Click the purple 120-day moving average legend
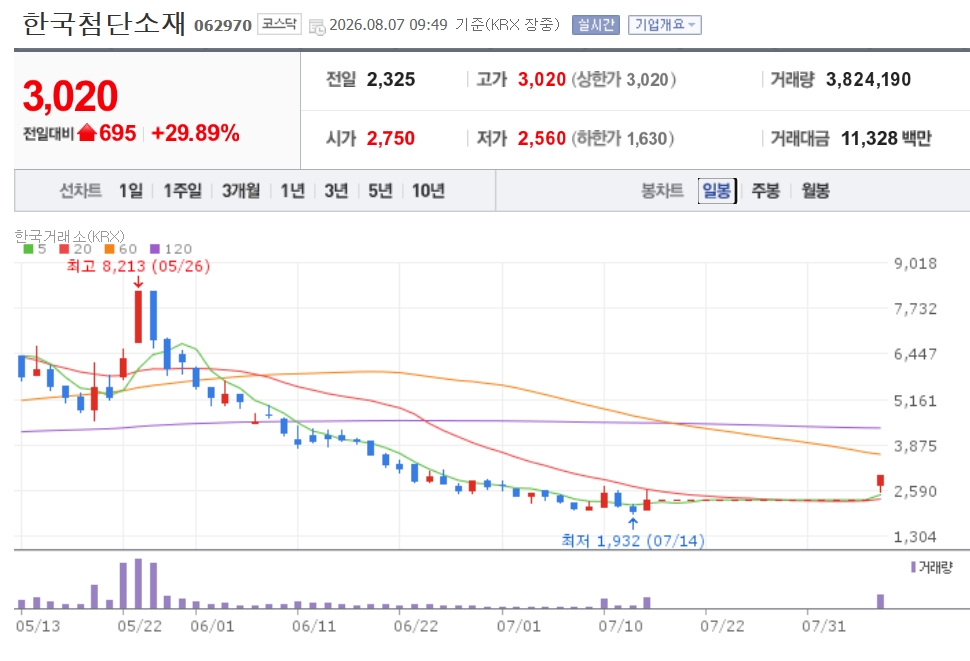Image resolution: width=970 pixels, height=661 pixels. 171,249
